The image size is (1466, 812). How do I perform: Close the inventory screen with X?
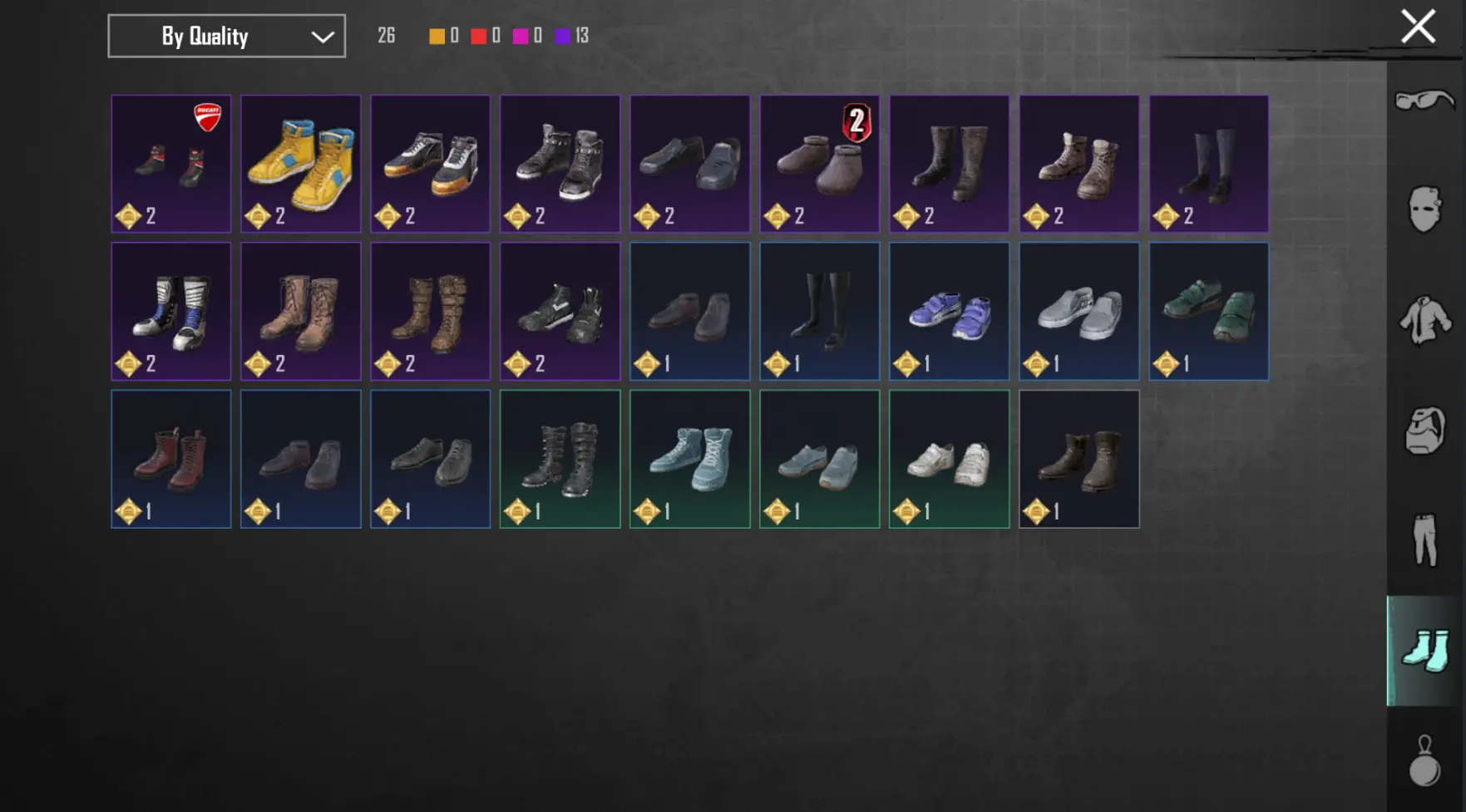[x=1418, y=27]
